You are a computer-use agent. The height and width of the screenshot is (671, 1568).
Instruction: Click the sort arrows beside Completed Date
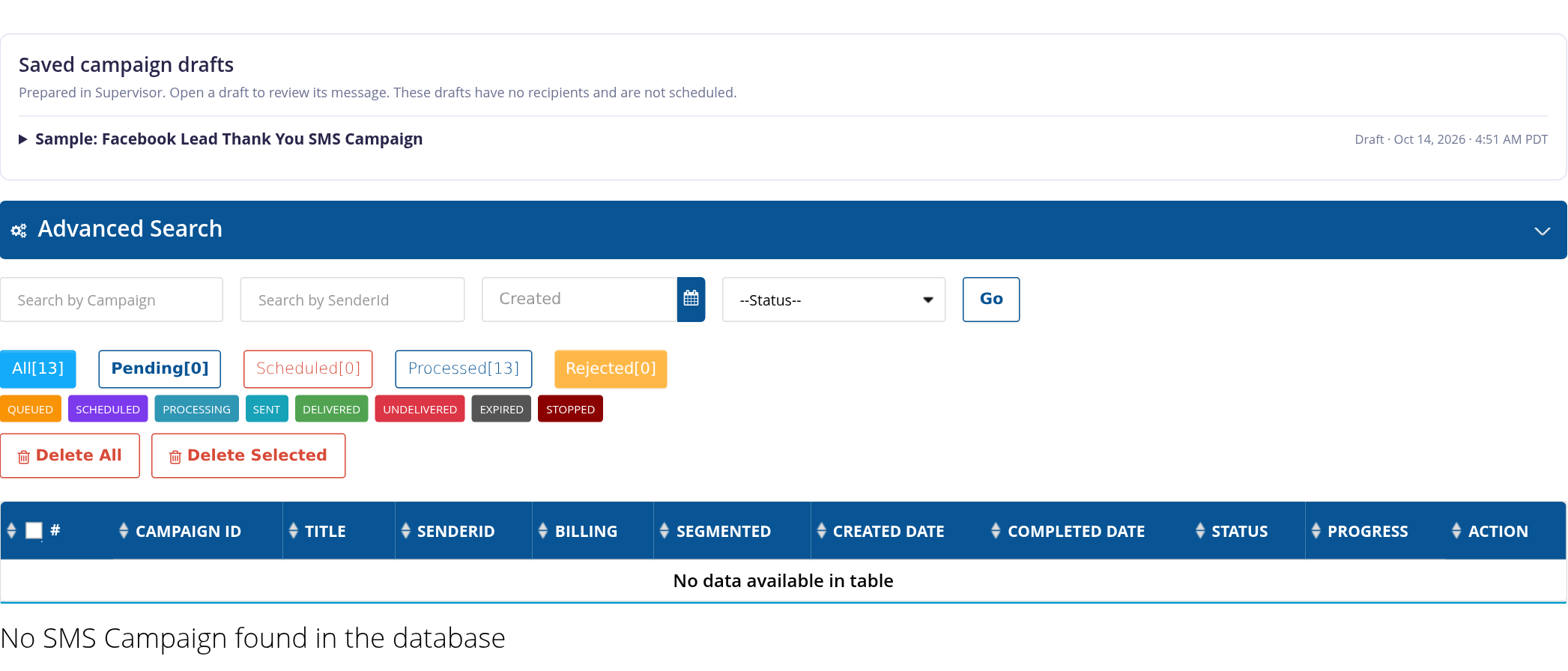996,531
